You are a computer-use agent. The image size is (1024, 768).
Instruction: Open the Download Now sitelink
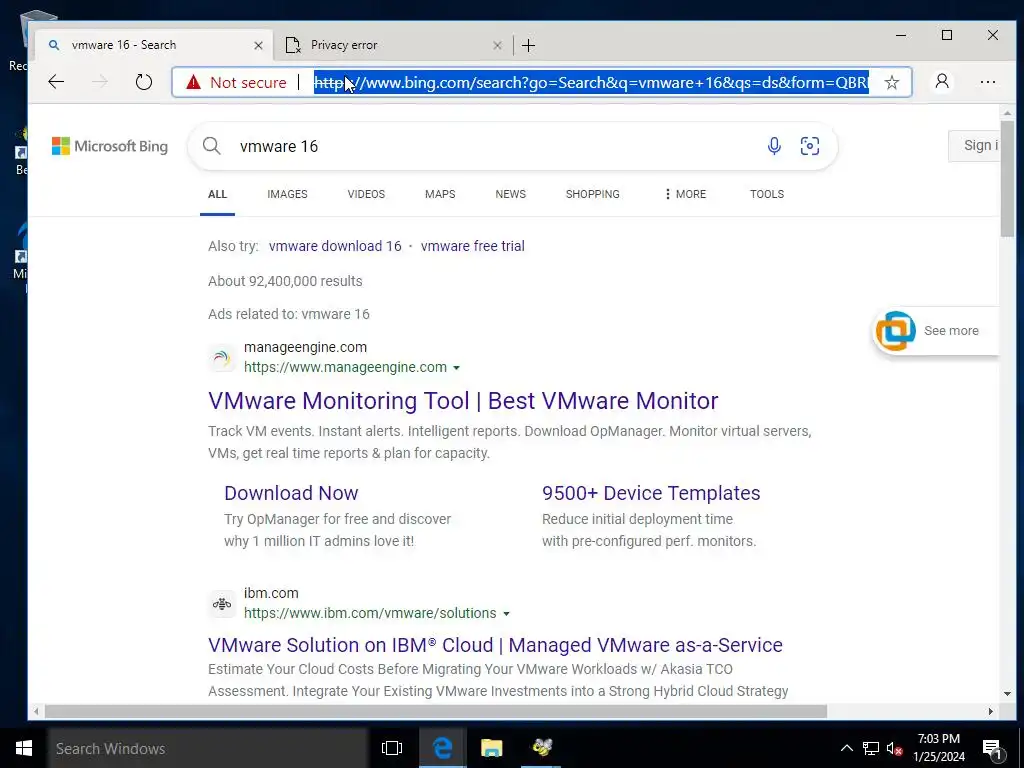pyautogui.click(x=291, y=493)
